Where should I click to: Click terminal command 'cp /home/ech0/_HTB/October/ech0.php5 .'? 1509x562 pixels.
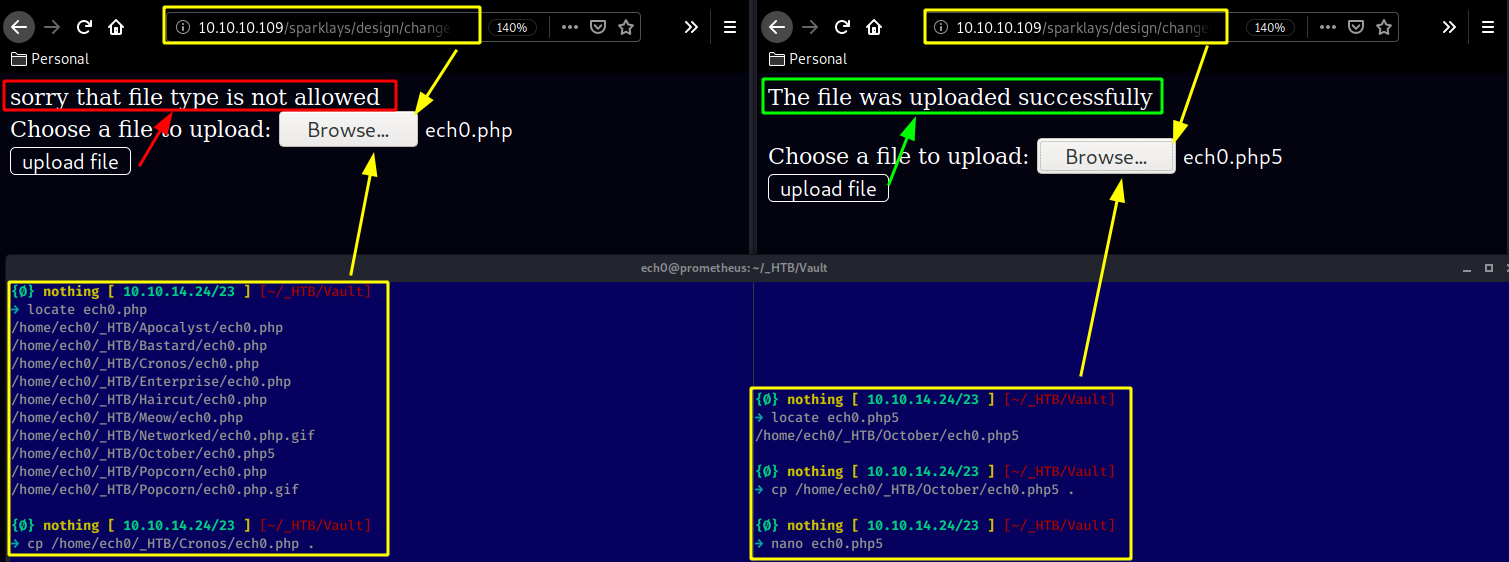pos(923,490)
